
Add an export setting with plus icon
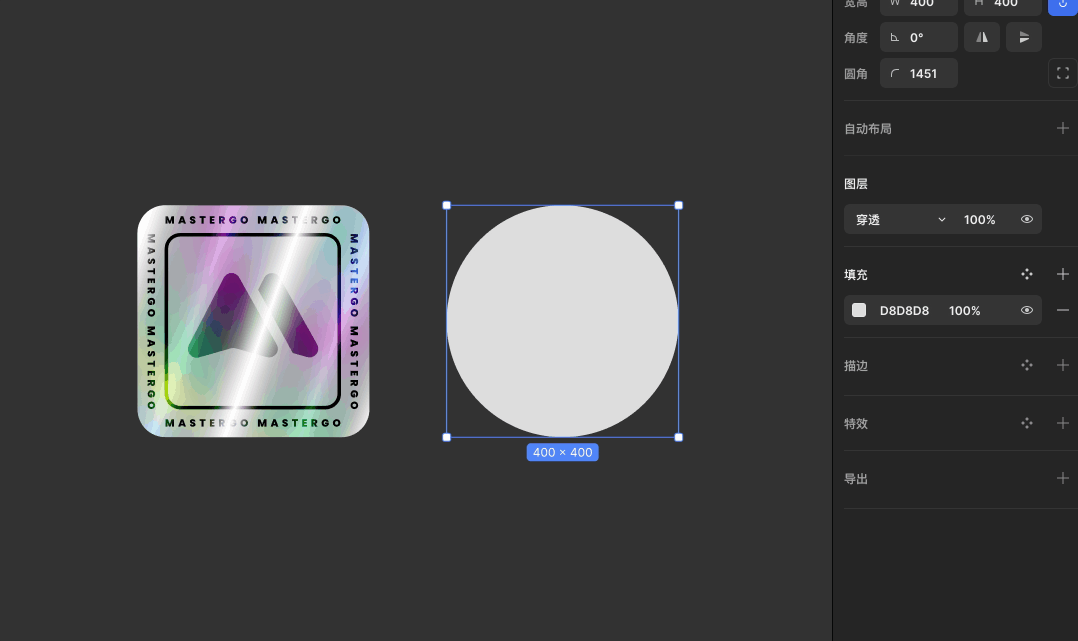coord(1062,478)
